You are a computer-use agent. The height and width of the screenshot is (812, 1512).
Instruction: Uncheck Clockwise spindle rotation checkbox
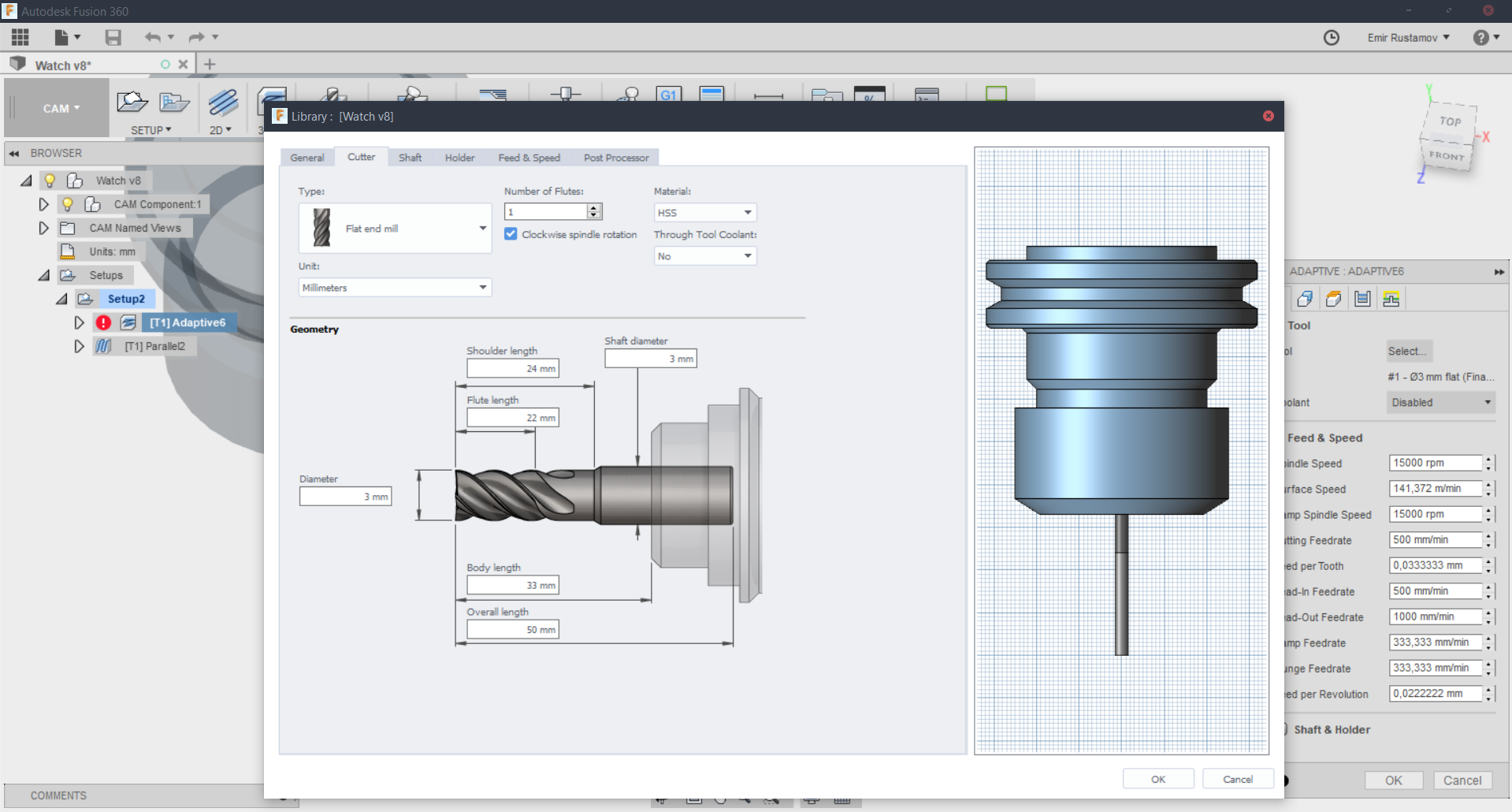pos(511,234)
